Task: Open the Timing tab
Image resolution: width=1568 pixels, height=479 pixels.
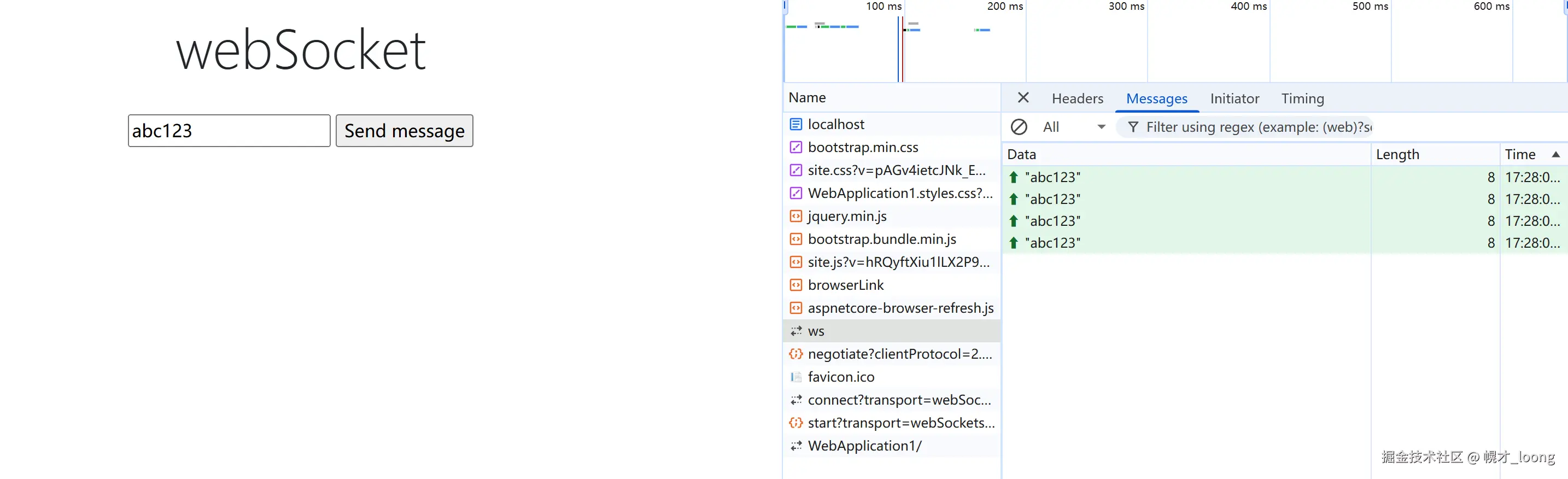Action: coord(1303,98)
